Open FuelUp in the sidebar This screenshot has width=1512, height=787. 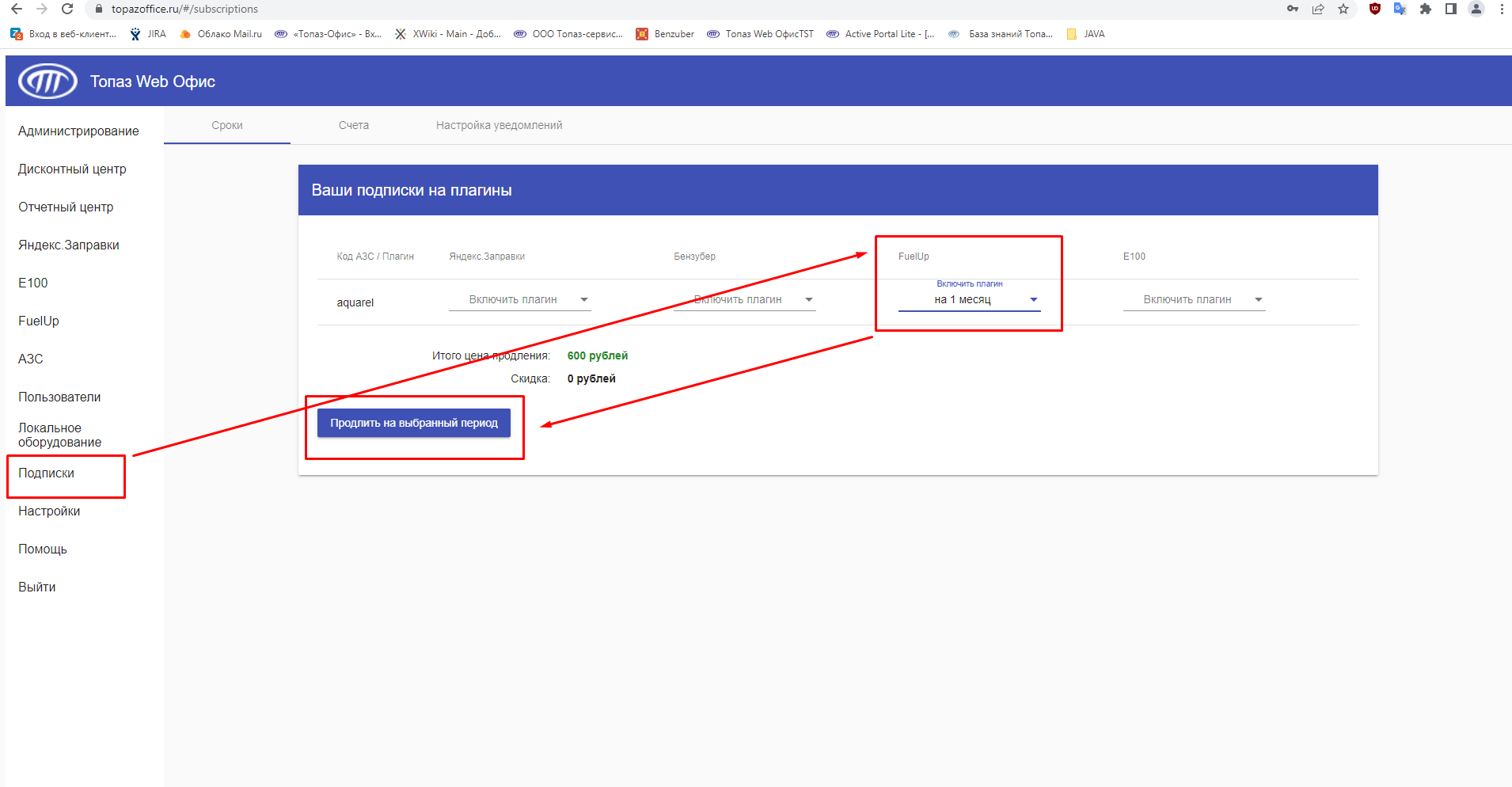(39, 321)
